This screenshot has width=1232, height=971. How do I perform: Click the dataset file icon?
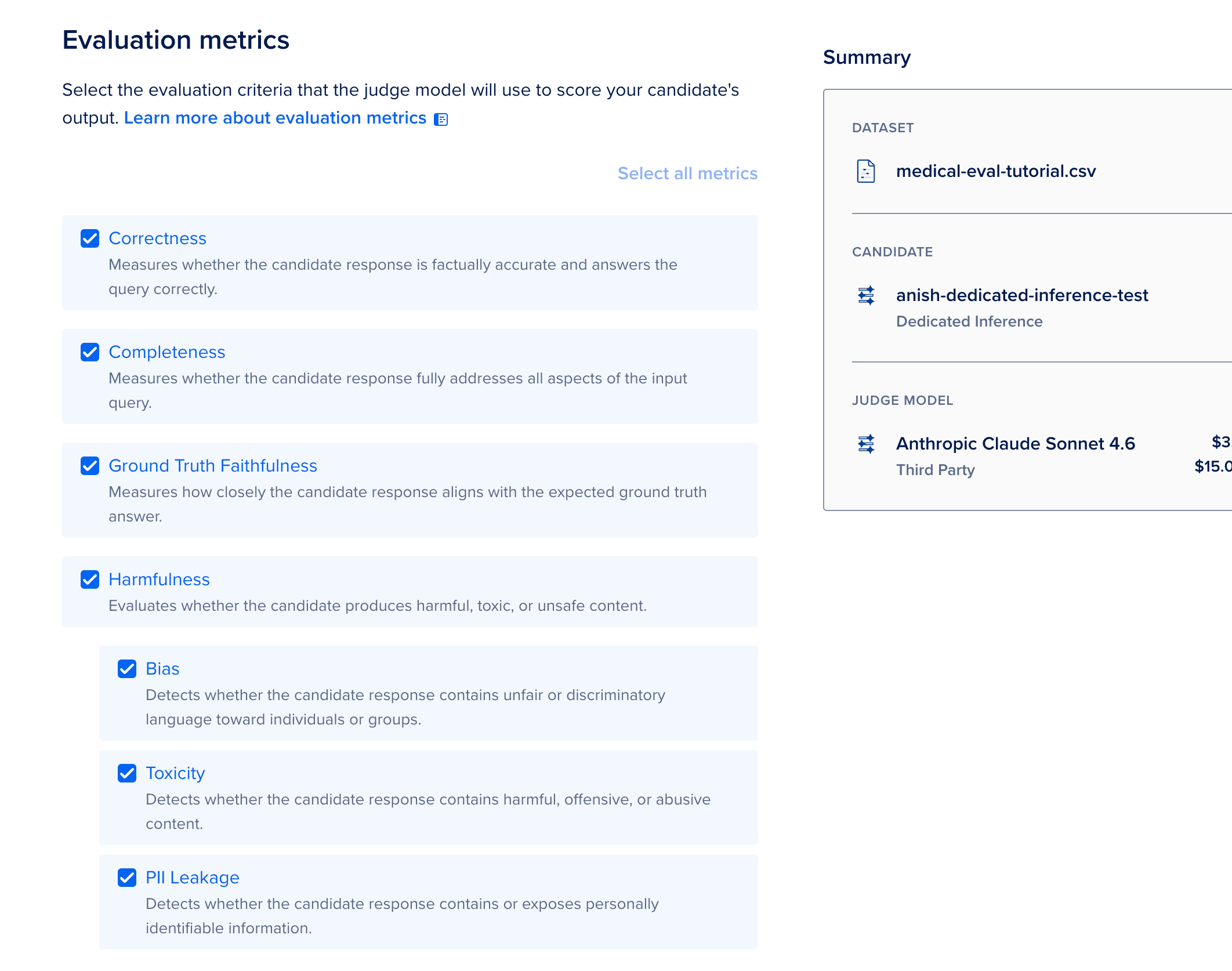tap(866, 171)
